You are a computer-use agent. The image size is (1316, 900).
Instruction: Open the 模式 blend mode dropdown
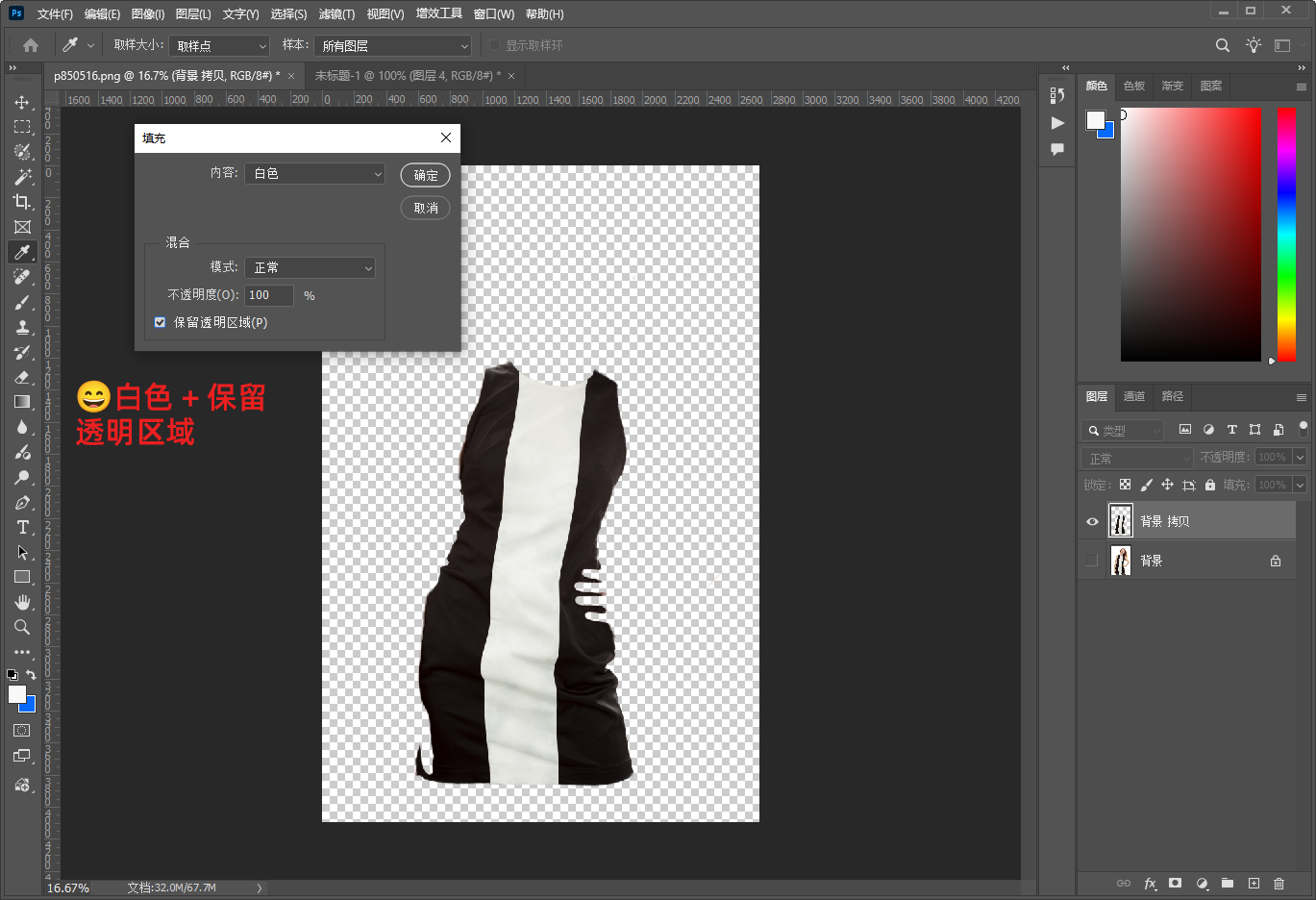tap(310, 267)
